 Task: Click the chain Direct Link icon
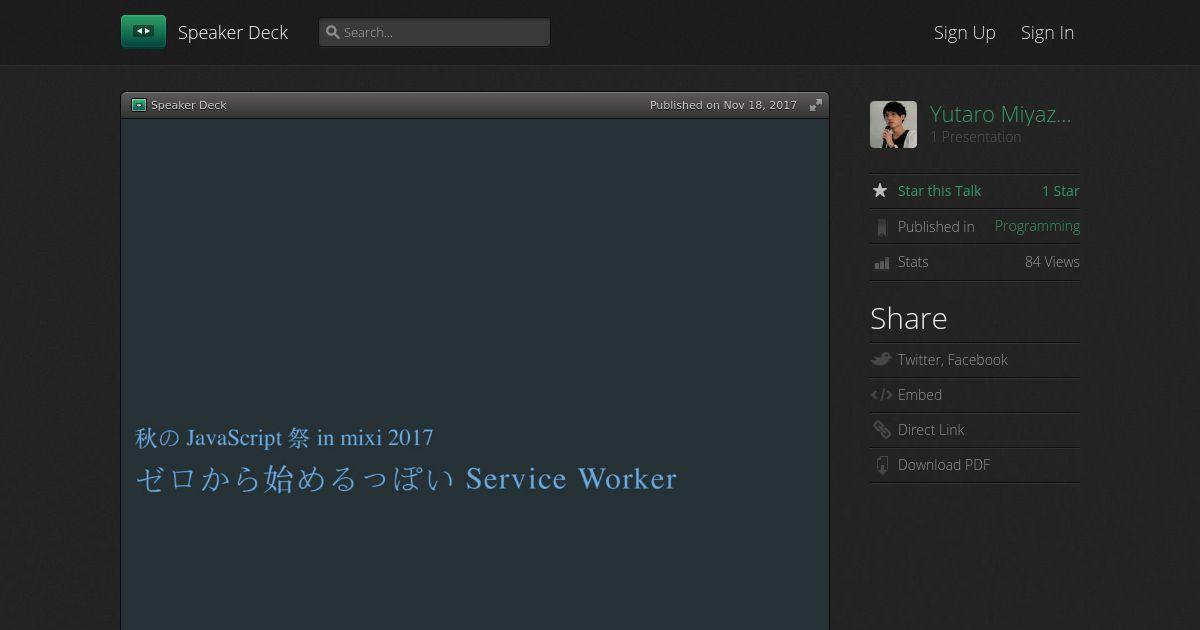881,430
